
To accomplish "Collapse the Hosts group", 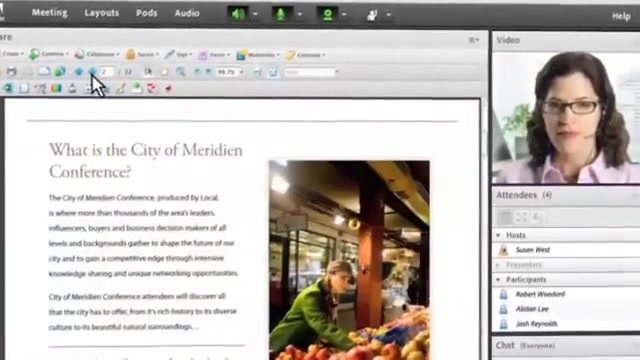I will pos(498,236).
